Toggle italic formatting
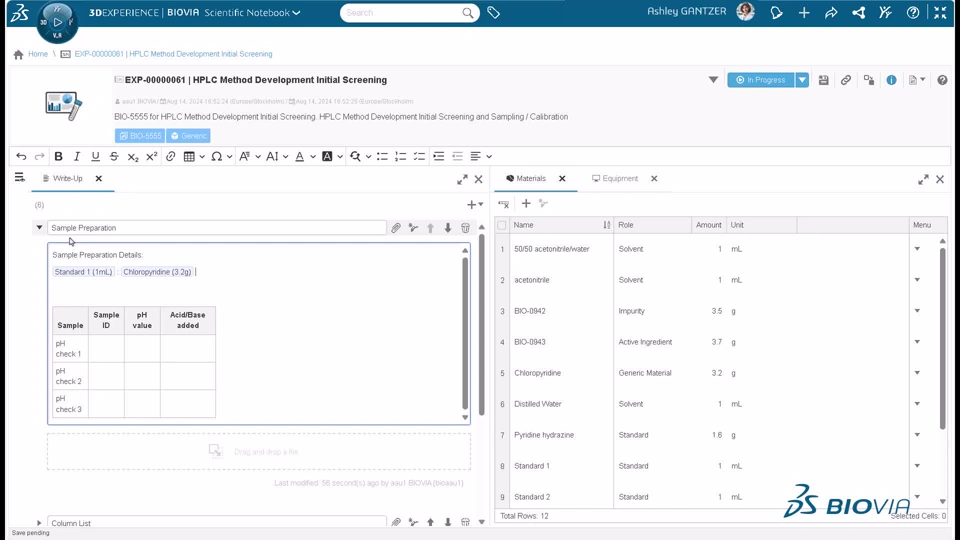The height and width of the screenshot is (540, 960). click(x=77, y=156)
